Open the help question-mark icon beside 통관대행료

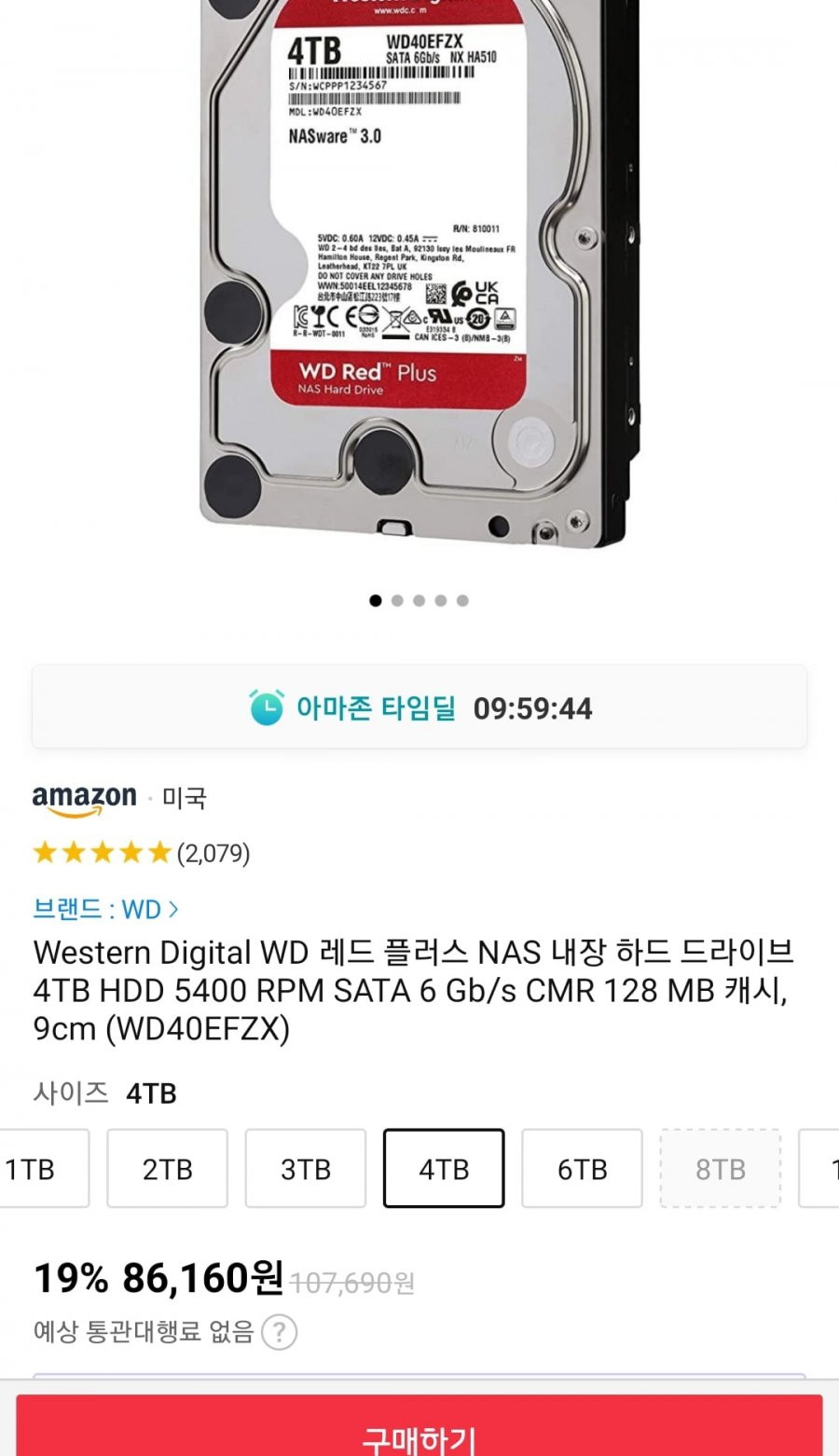[279, 1332]
